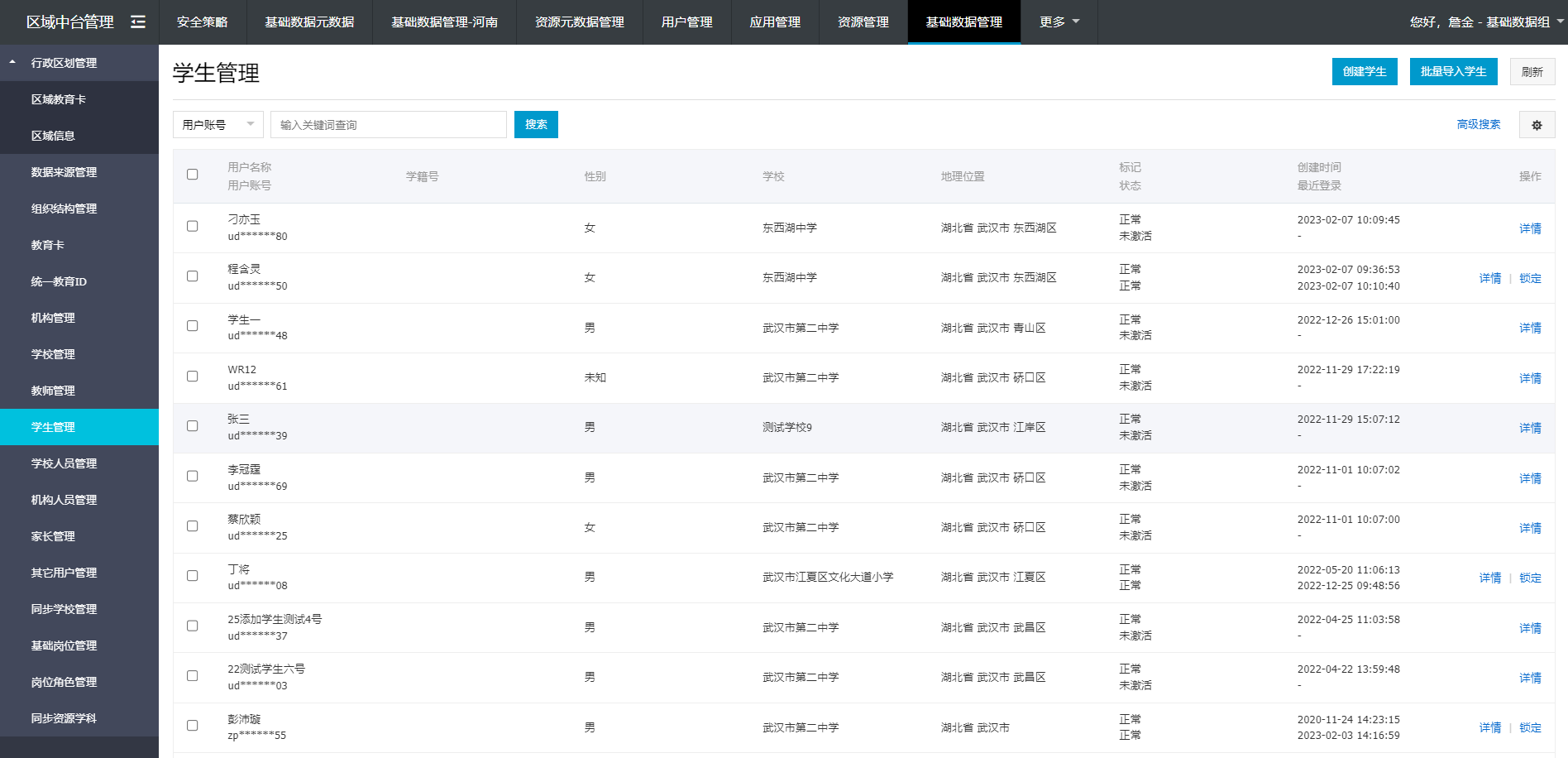
Task: Check the row for 25添加学生测试4号
Action: point(193,626)
